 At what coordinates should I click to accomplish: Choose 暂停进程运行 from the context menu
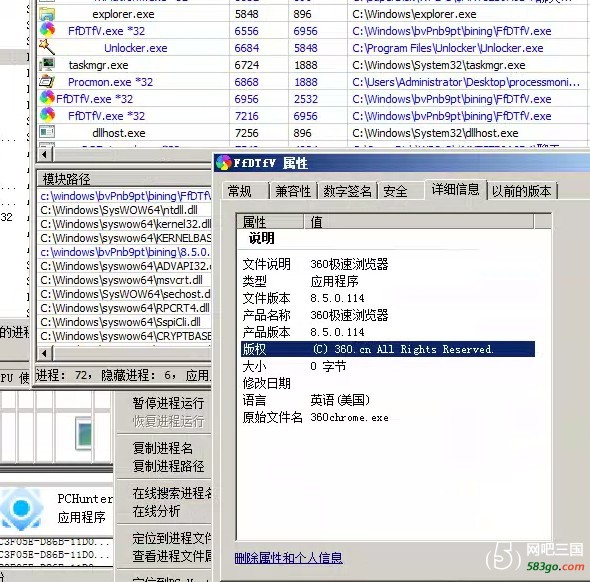(x=168, y=403)
